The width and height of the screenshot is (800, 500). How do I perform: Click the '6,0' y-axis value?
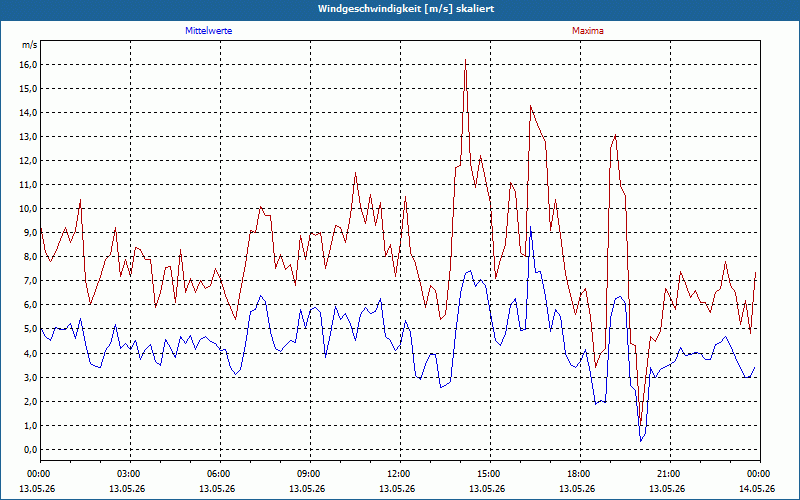[x=30, y=305]
